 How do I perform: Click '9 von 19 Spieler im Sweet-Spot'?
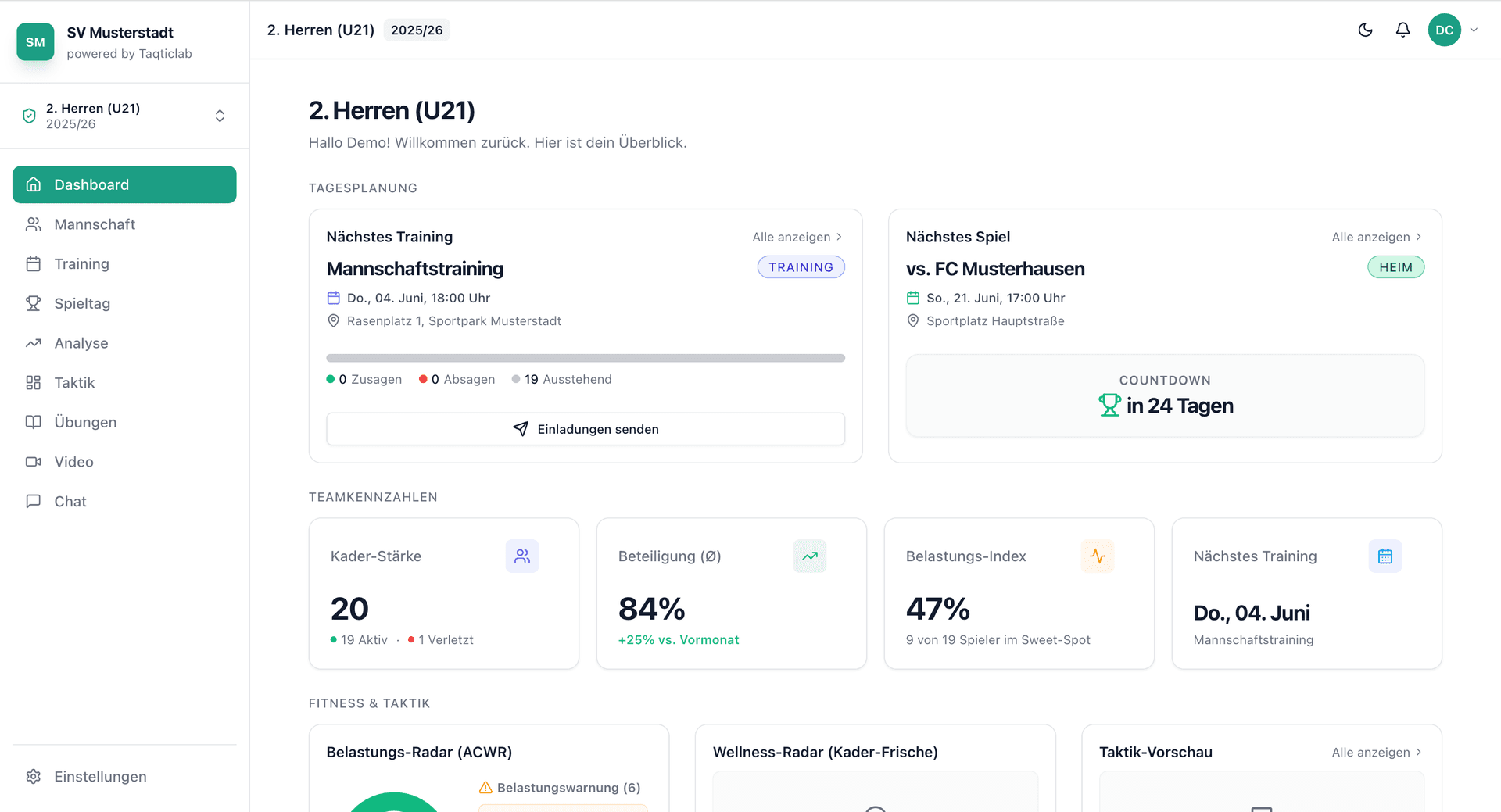pos(998,639)
